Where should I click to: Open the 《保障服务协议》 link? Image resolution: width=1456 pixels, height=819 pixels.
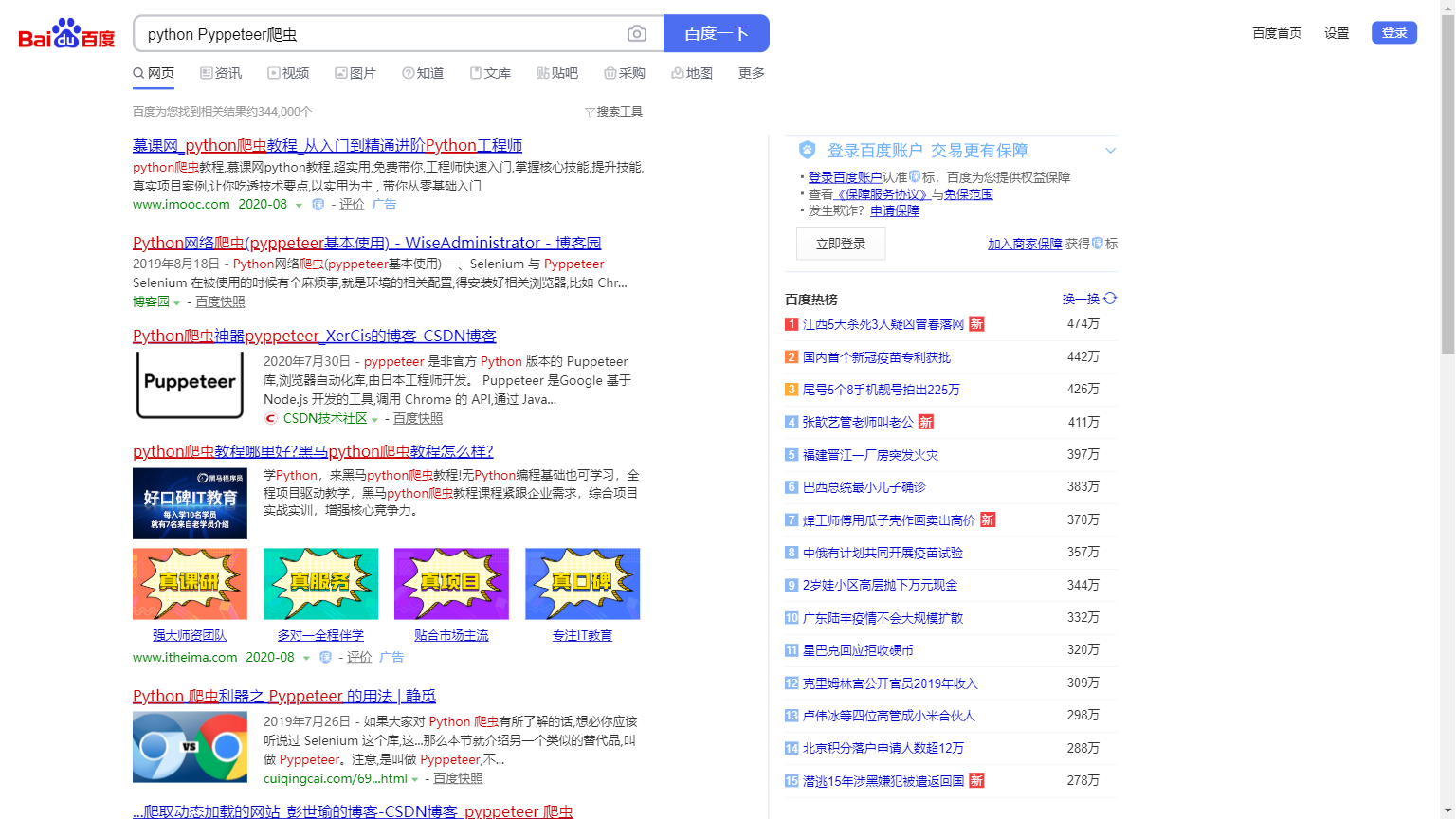(x=883, y=194)
